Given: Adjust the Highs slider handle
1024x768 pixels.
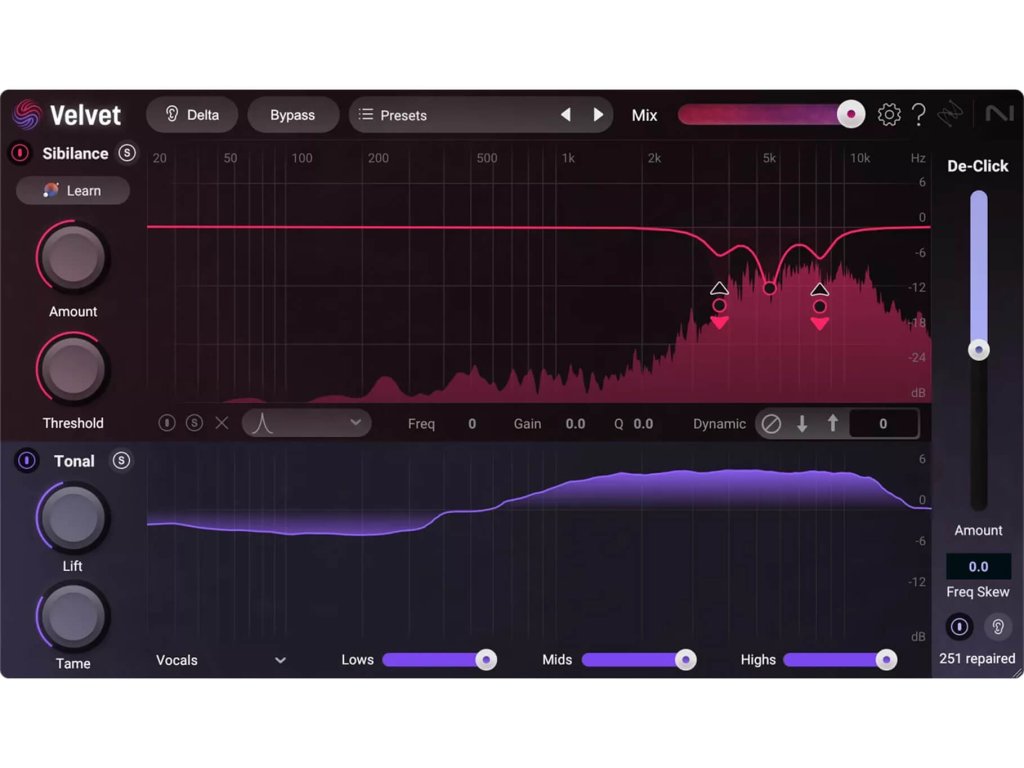Looking at the screenshot, I should point(886,660).
